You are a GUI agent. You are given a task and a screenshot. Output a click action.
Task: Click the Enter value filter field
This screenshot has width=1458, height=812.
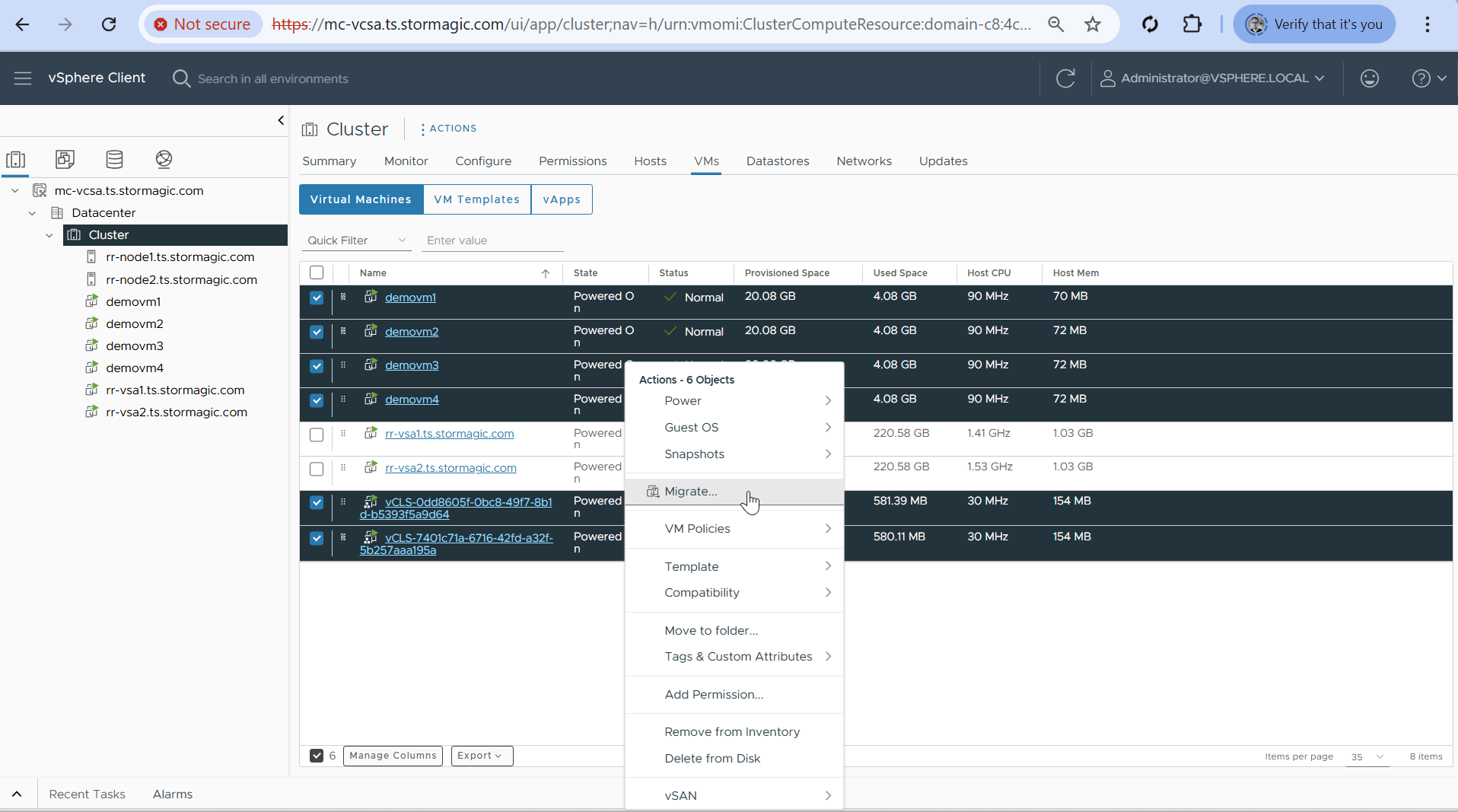492,240
